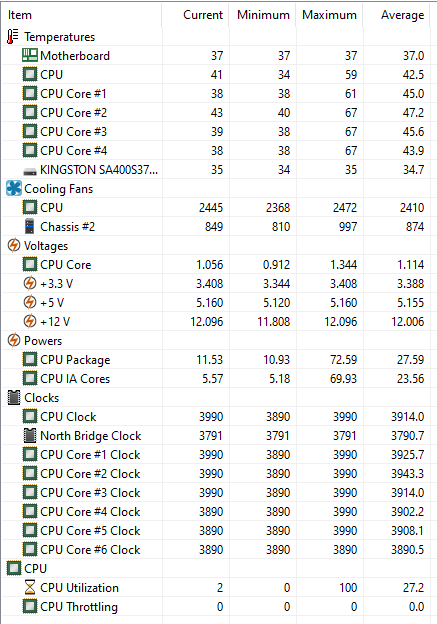Sort by the Maximum column header
Image resolution: width=437 pixels, height=624 pixels.
coord(329,15)
